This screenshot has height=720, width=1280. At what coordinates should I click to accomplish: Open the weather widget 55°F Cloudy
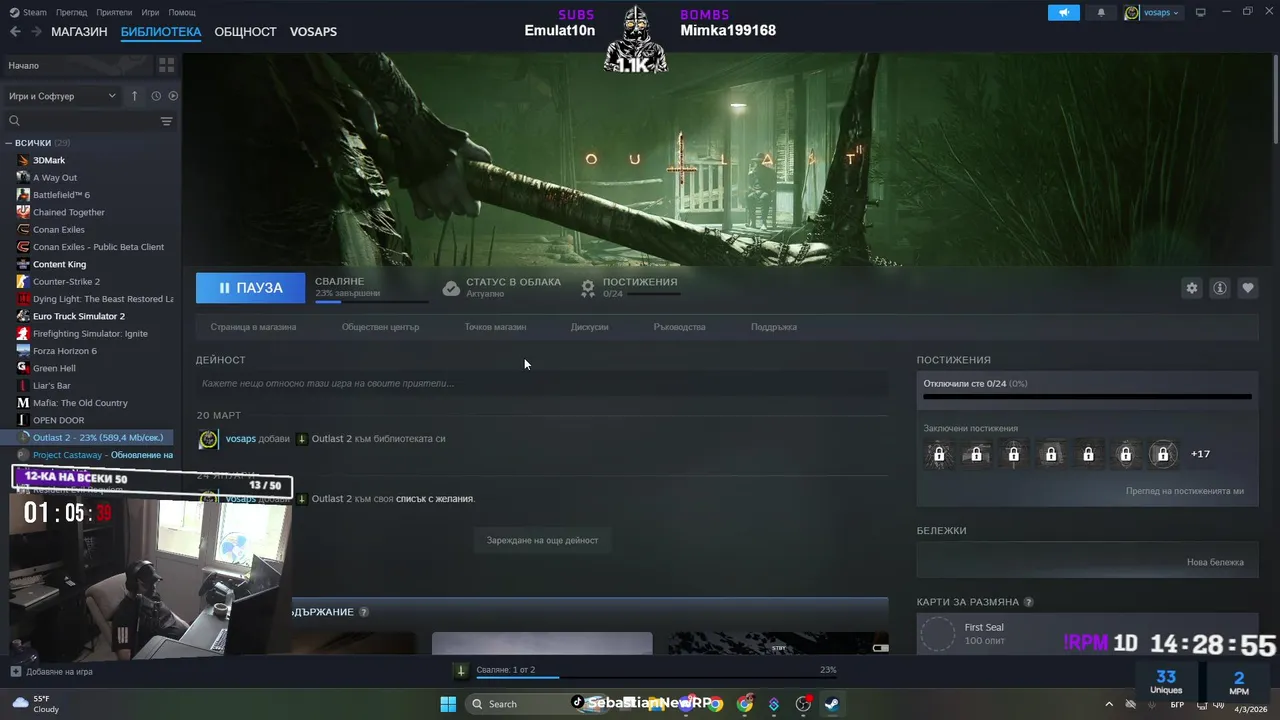(x=35, y=704)
